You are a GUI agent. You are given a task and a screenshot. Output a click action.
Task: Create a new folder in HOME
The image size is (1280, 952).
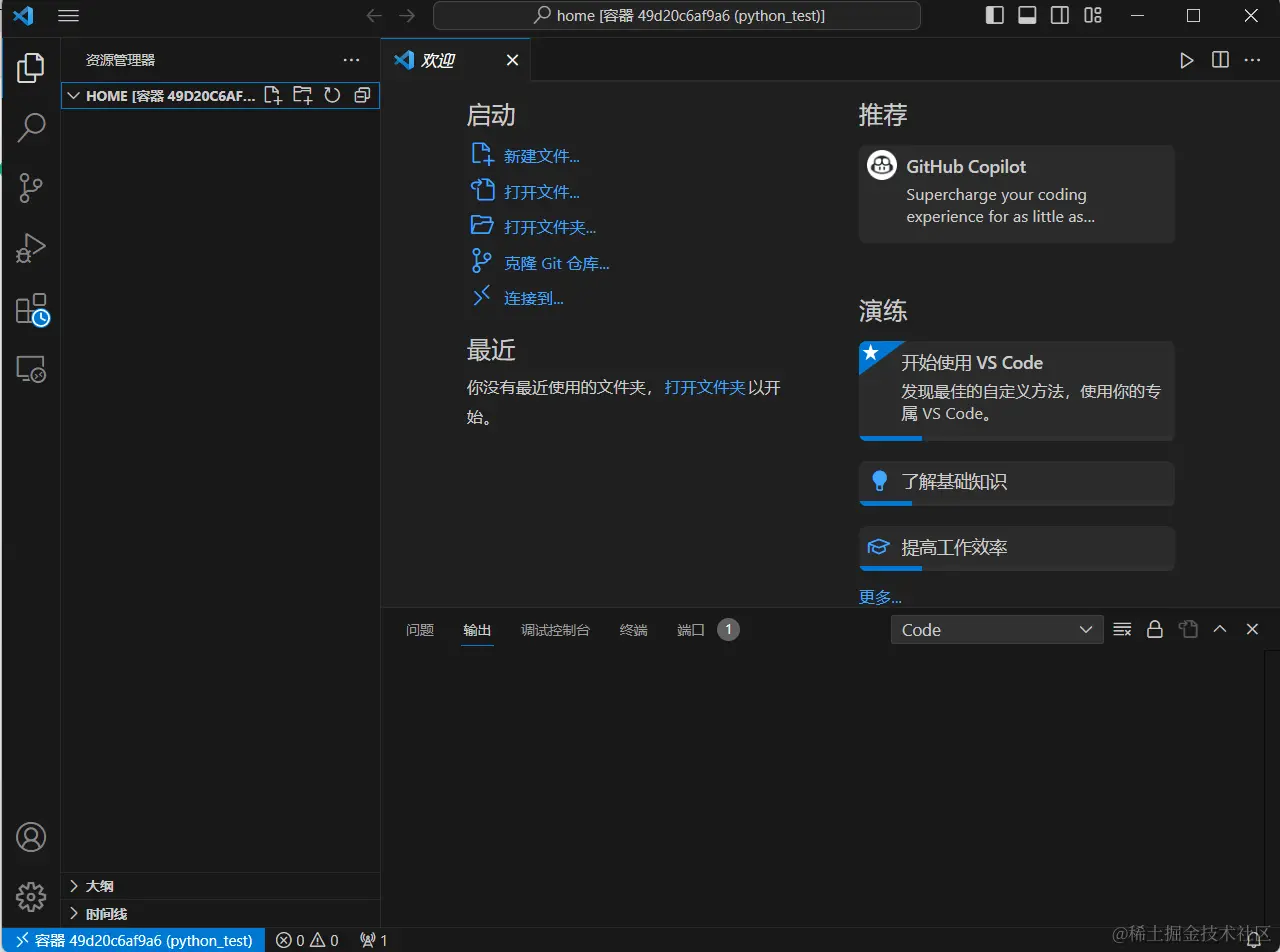click(x=302, y=96)
